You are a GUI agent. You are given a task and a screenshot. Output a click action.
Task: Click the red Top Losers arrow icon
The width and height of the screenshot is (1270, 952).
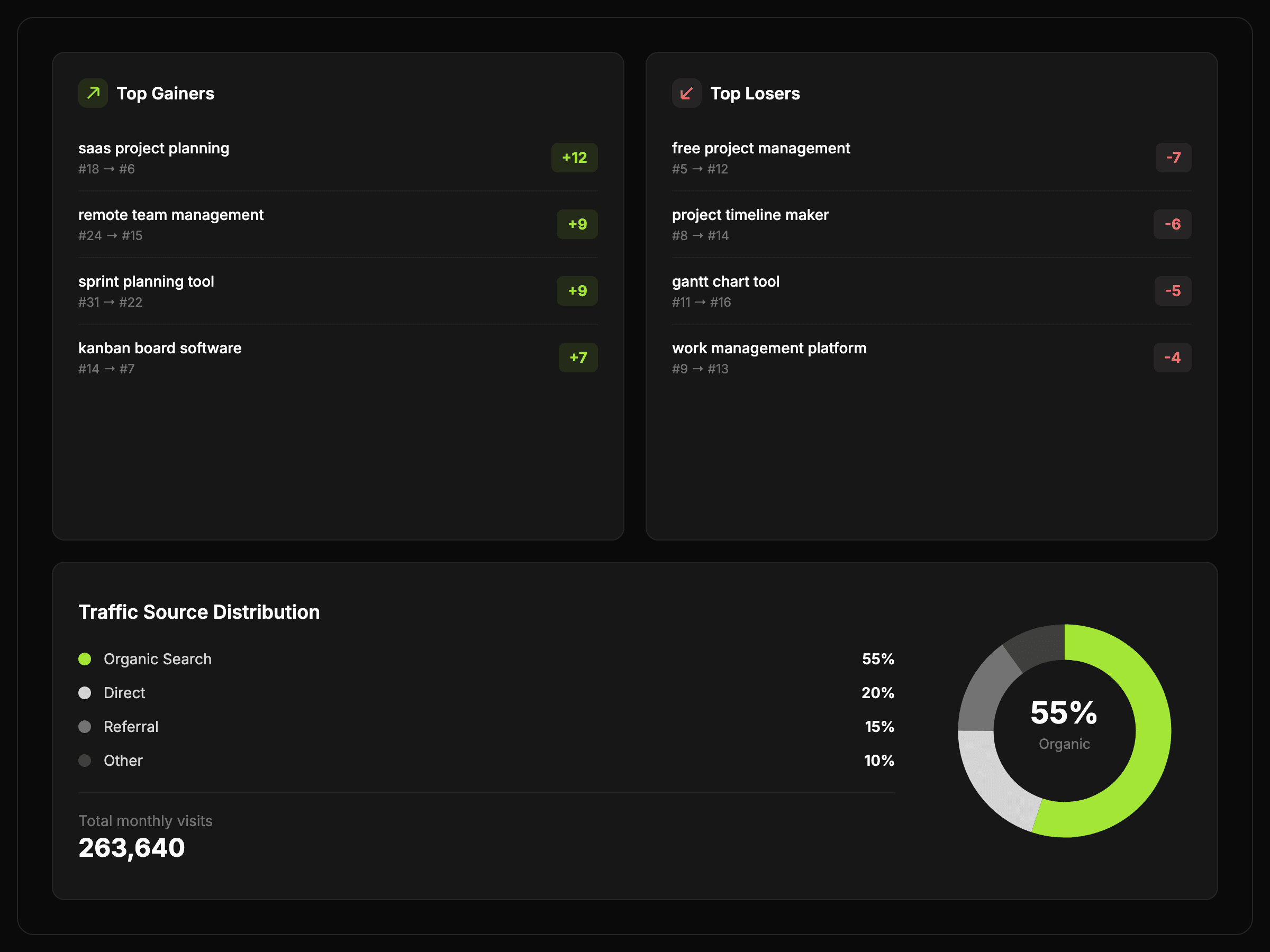point(687,93)
